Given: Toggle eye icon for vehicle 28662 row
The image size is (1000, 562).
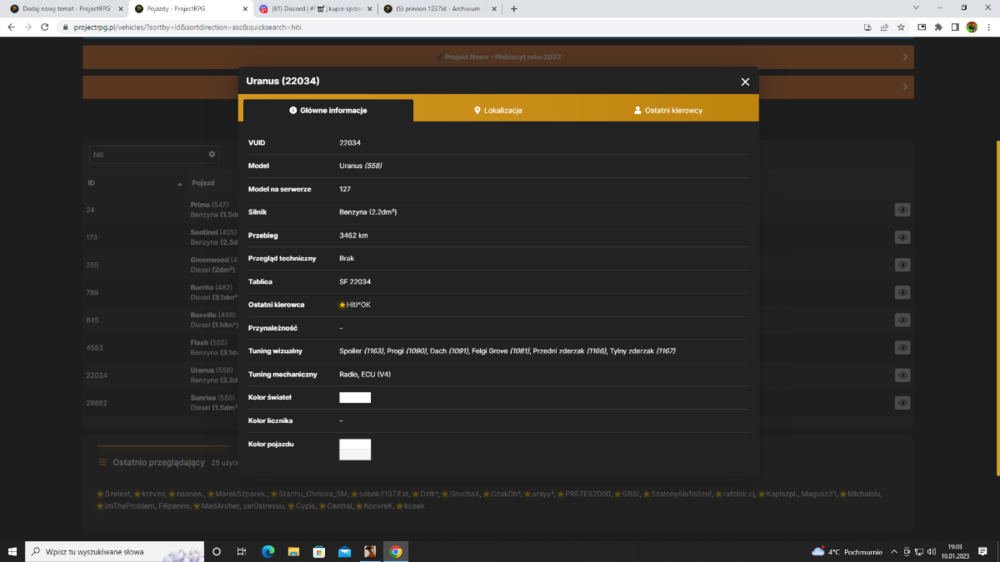Looking at the screenshot, I should (902, 403).
